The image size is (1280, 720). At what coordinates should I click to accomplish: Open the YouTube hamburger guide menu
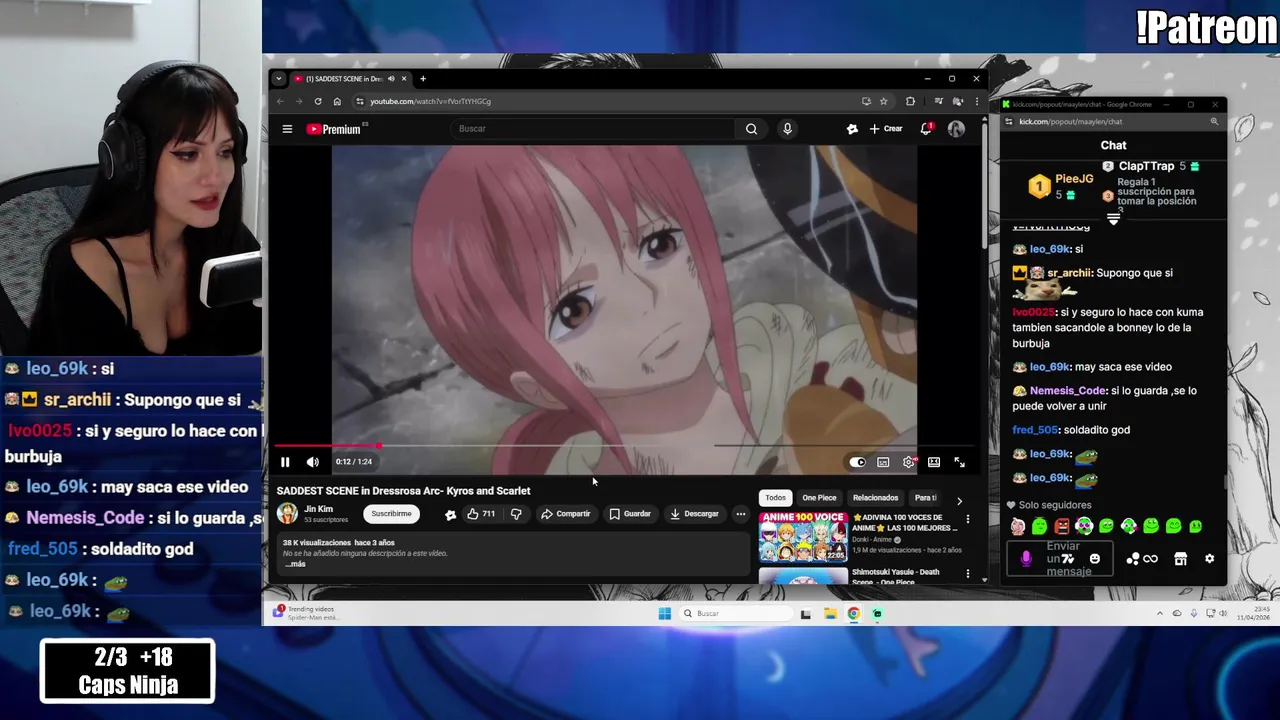287,129
